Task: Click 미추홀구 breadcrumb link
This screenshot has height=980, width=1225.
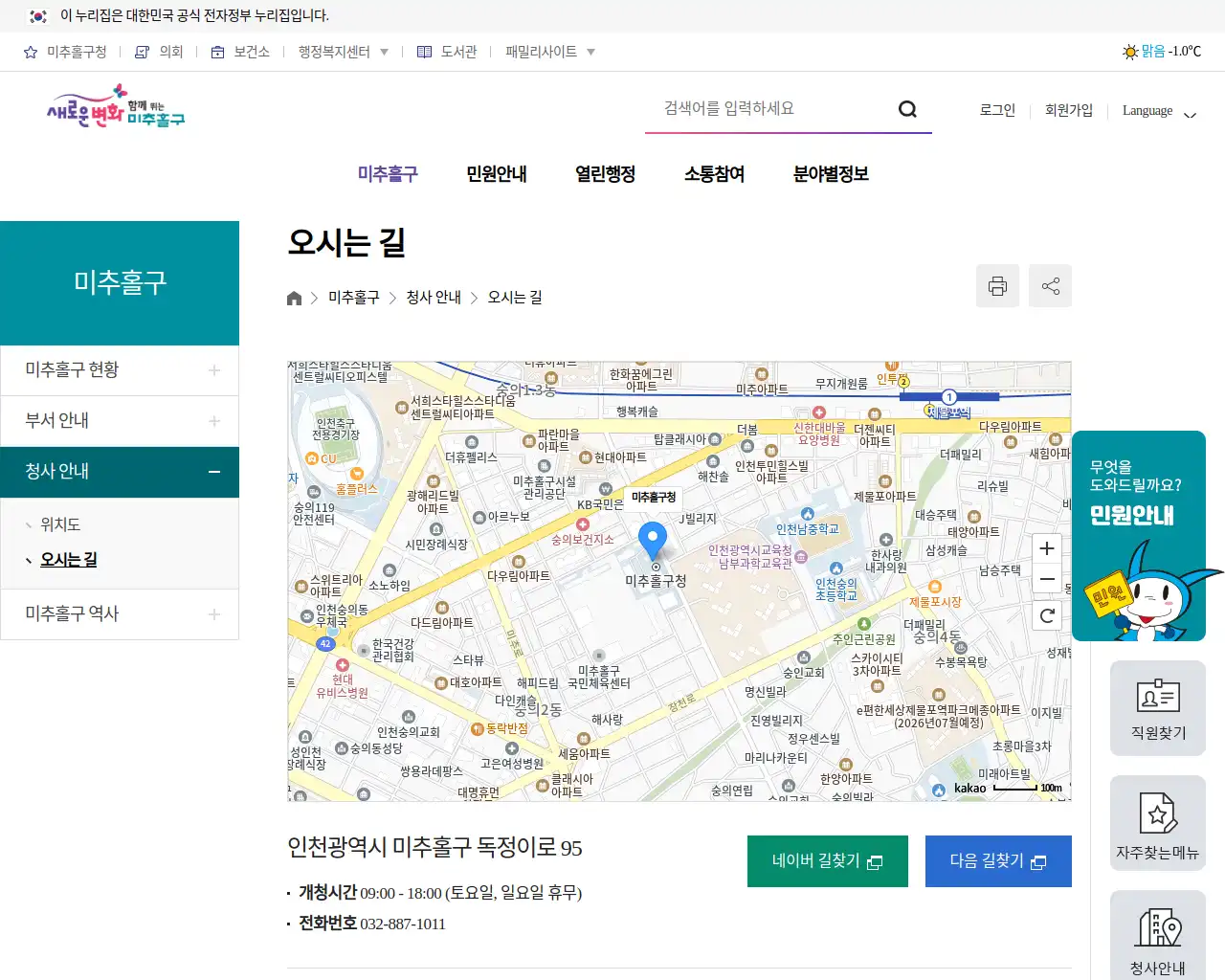Action: 354,298
